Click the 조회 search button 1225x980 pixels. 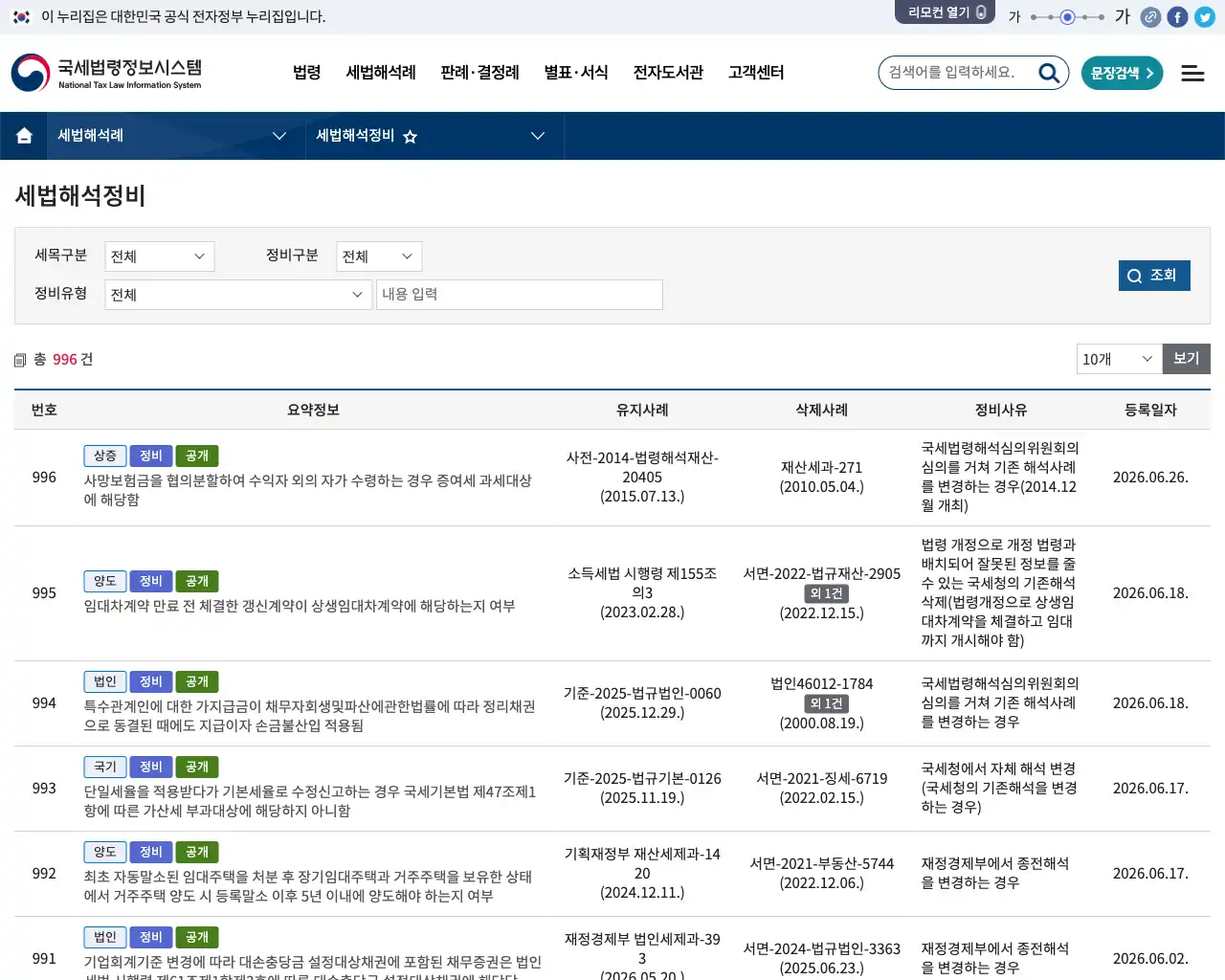tap(1154, 276)
